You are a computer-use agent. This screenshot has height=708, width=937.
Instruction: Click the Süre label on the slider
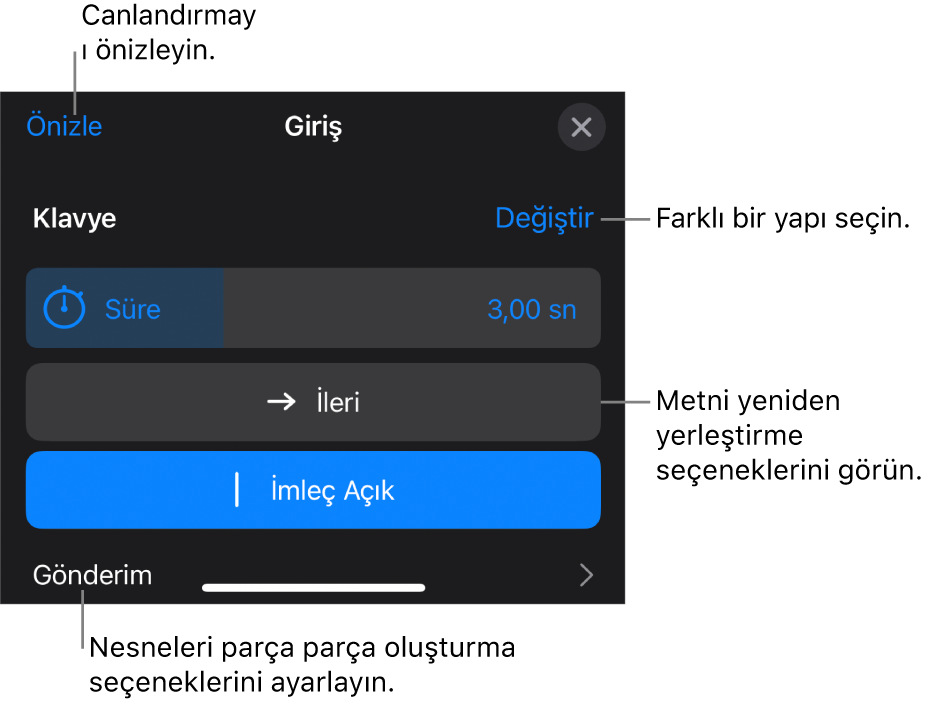[133, 309]
